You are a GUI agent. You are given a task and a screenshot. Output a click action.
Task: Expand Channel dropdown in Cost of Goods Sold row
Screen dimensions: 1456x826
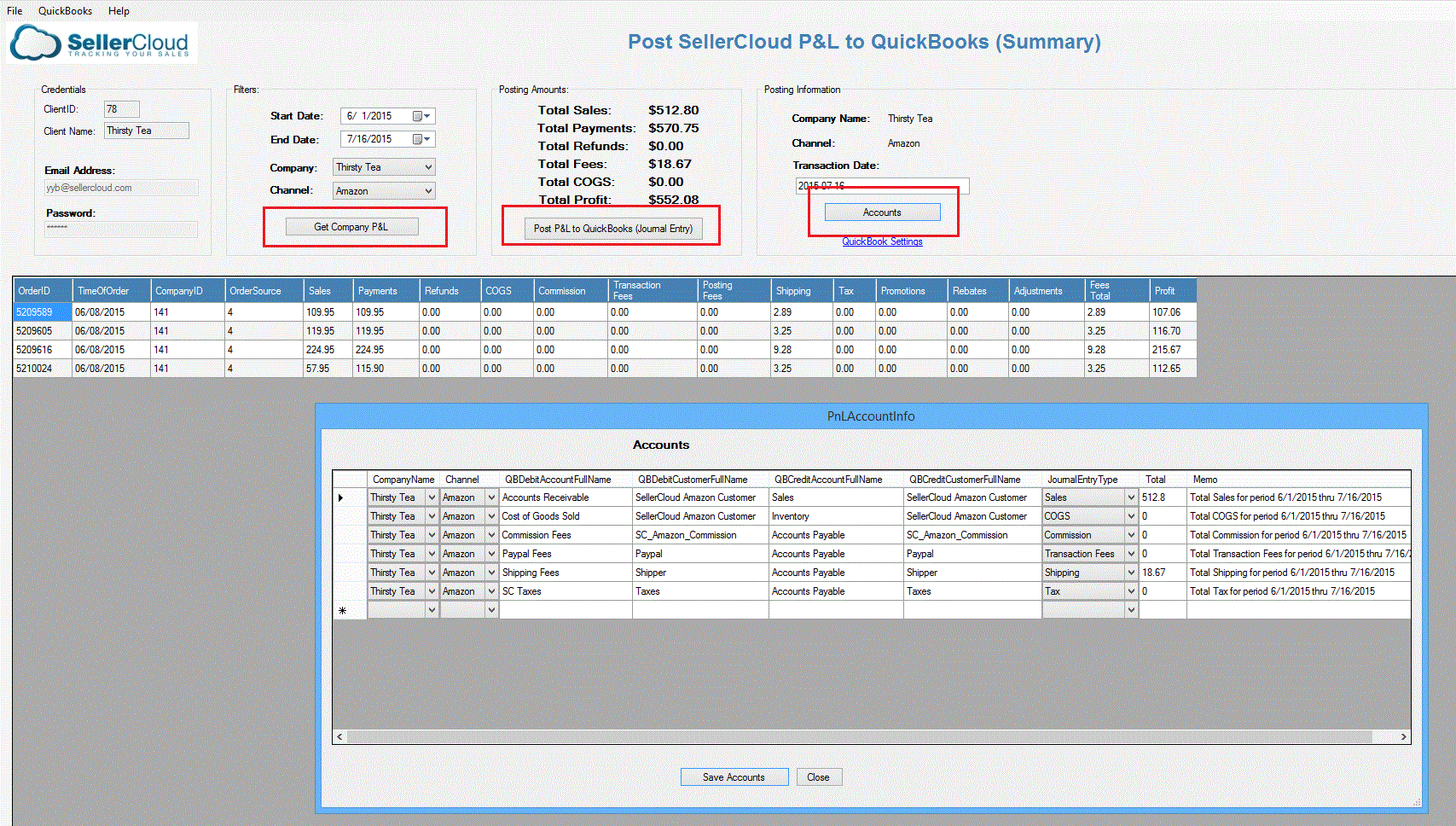tap(491, 516)
